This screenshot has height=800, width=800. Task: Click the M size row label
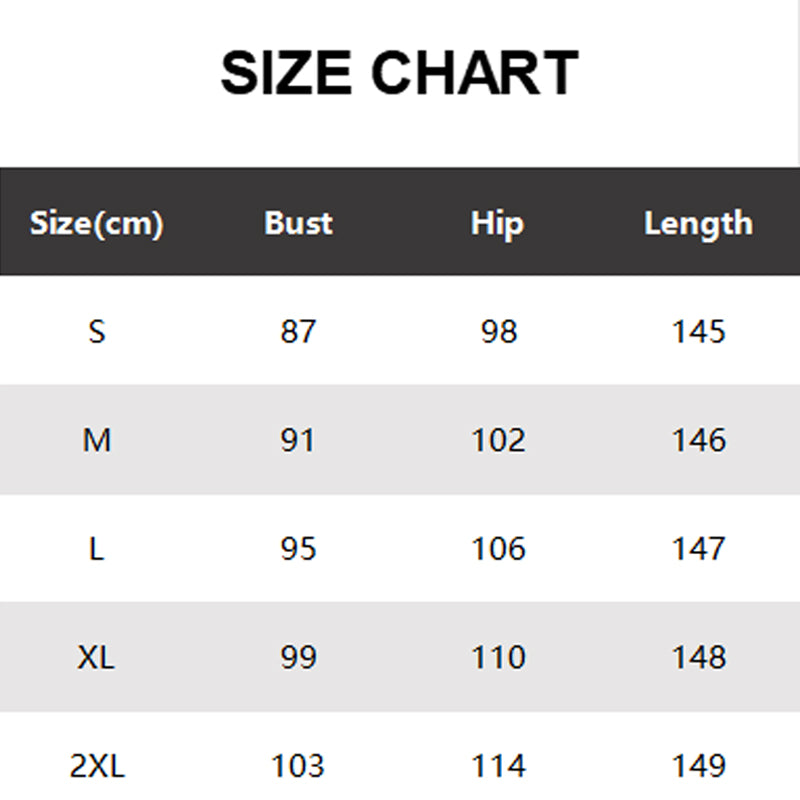[96, 440]
